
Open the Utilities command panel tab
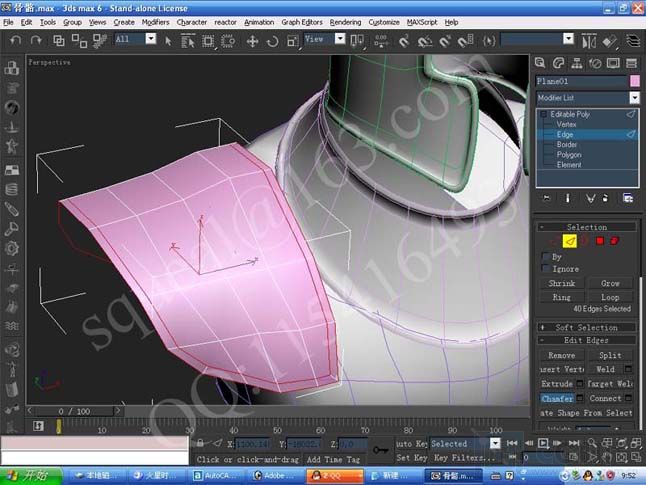point(631,63)
